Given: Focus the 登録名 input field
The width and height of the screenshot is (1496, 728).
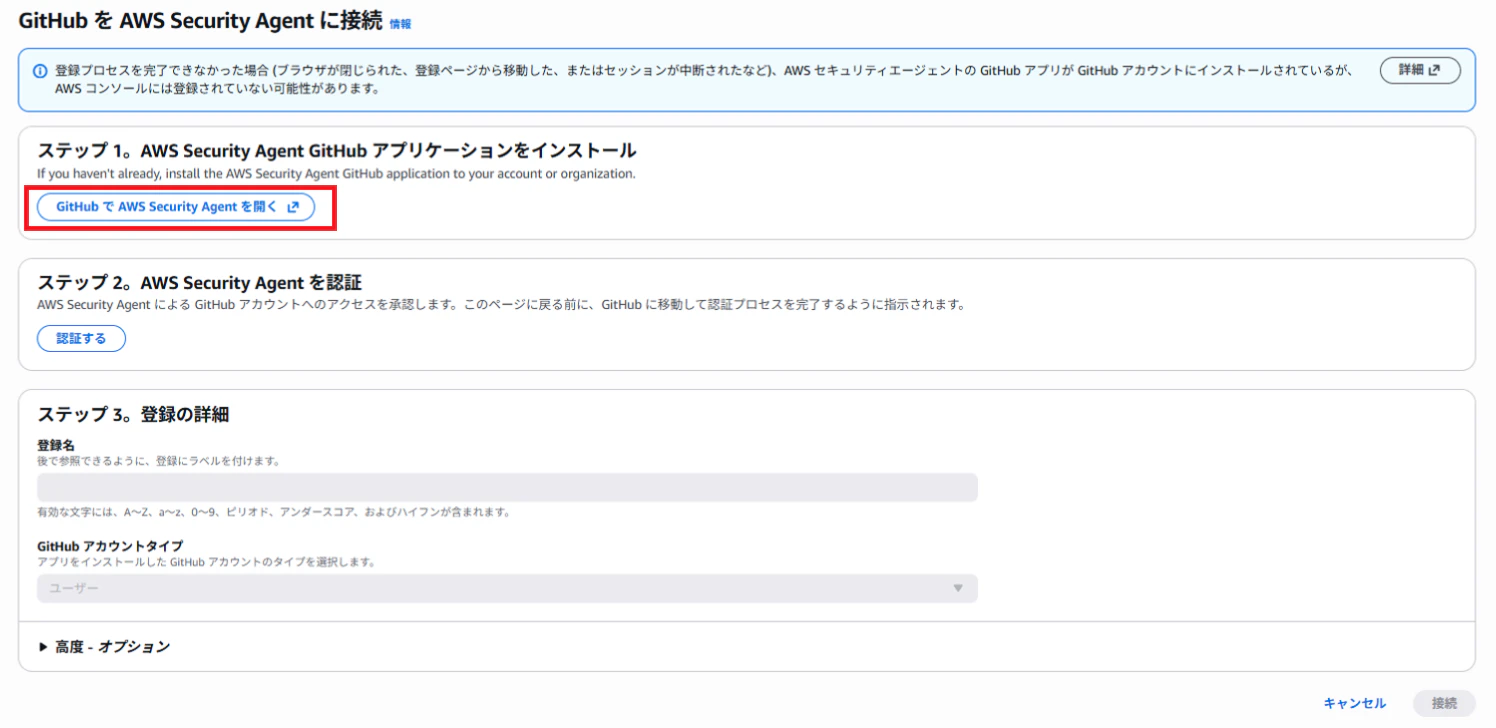Looking at the screenshot, I should point(507,487).
